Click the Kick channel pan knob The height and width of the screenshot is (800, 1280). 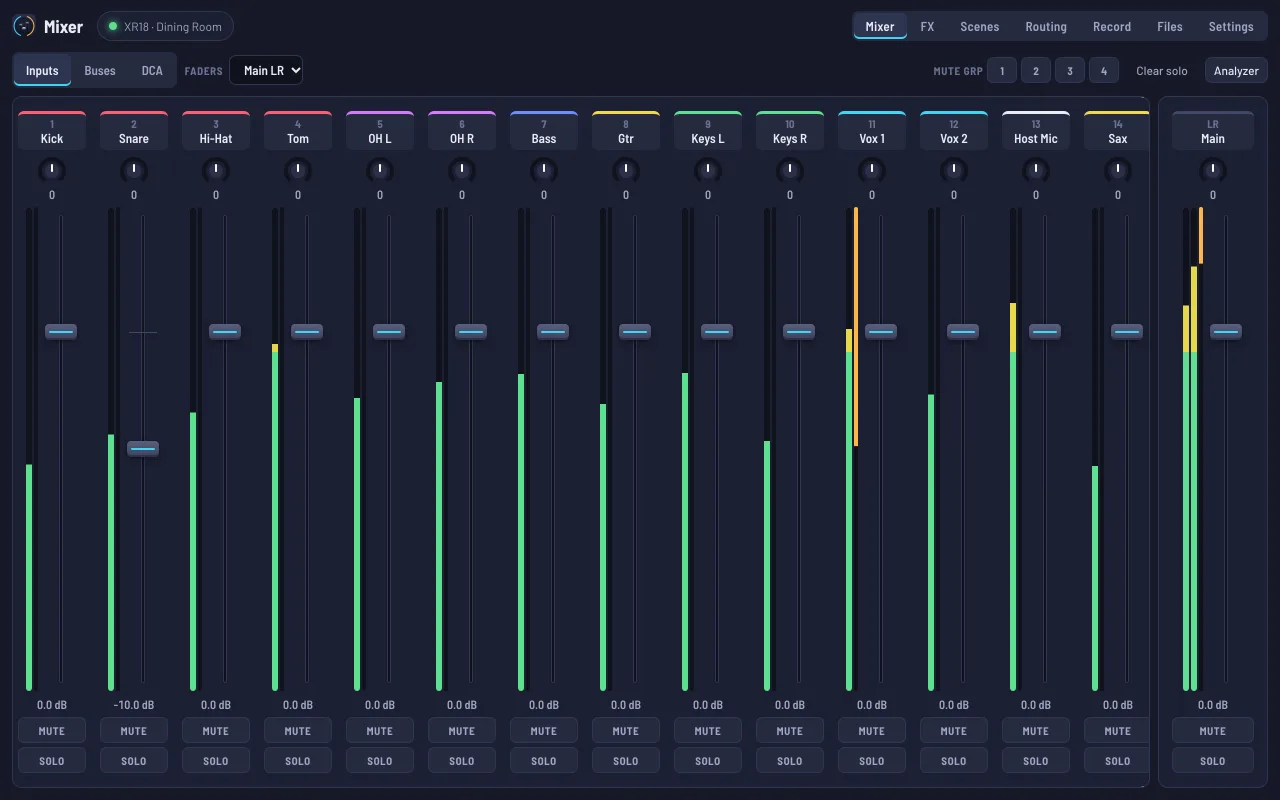pos(52,171)
